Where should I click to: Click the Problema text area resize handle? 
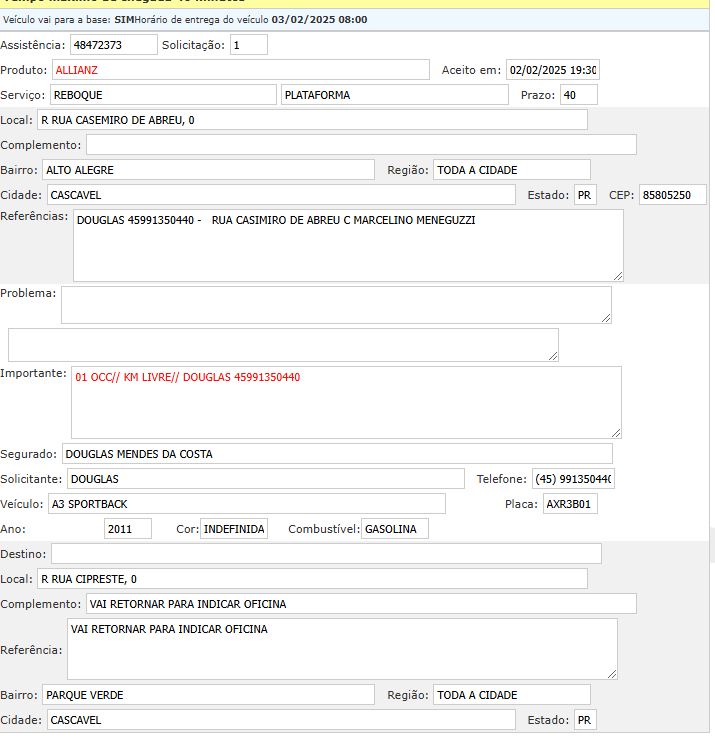coord(606,318)
